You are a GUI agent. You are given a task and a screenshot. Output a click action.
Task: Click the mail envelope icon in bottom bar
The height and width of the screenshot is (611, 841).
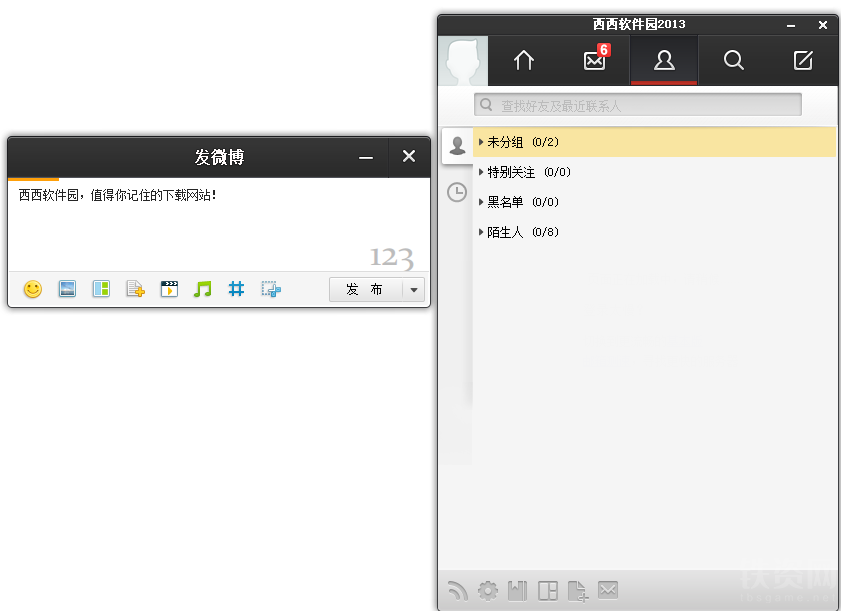coord(608,590)
